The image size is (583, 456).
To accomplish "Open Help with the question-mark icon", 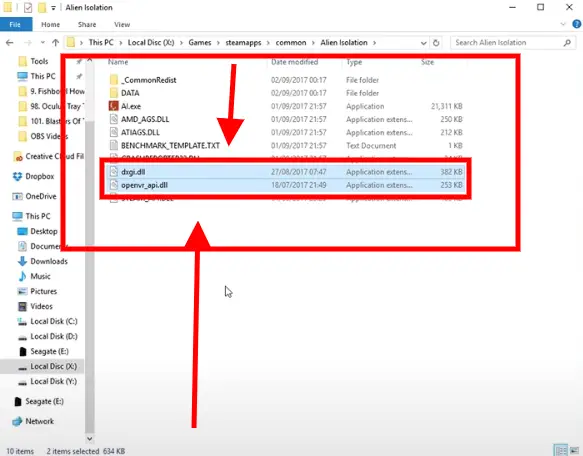I will pos(577,25).
